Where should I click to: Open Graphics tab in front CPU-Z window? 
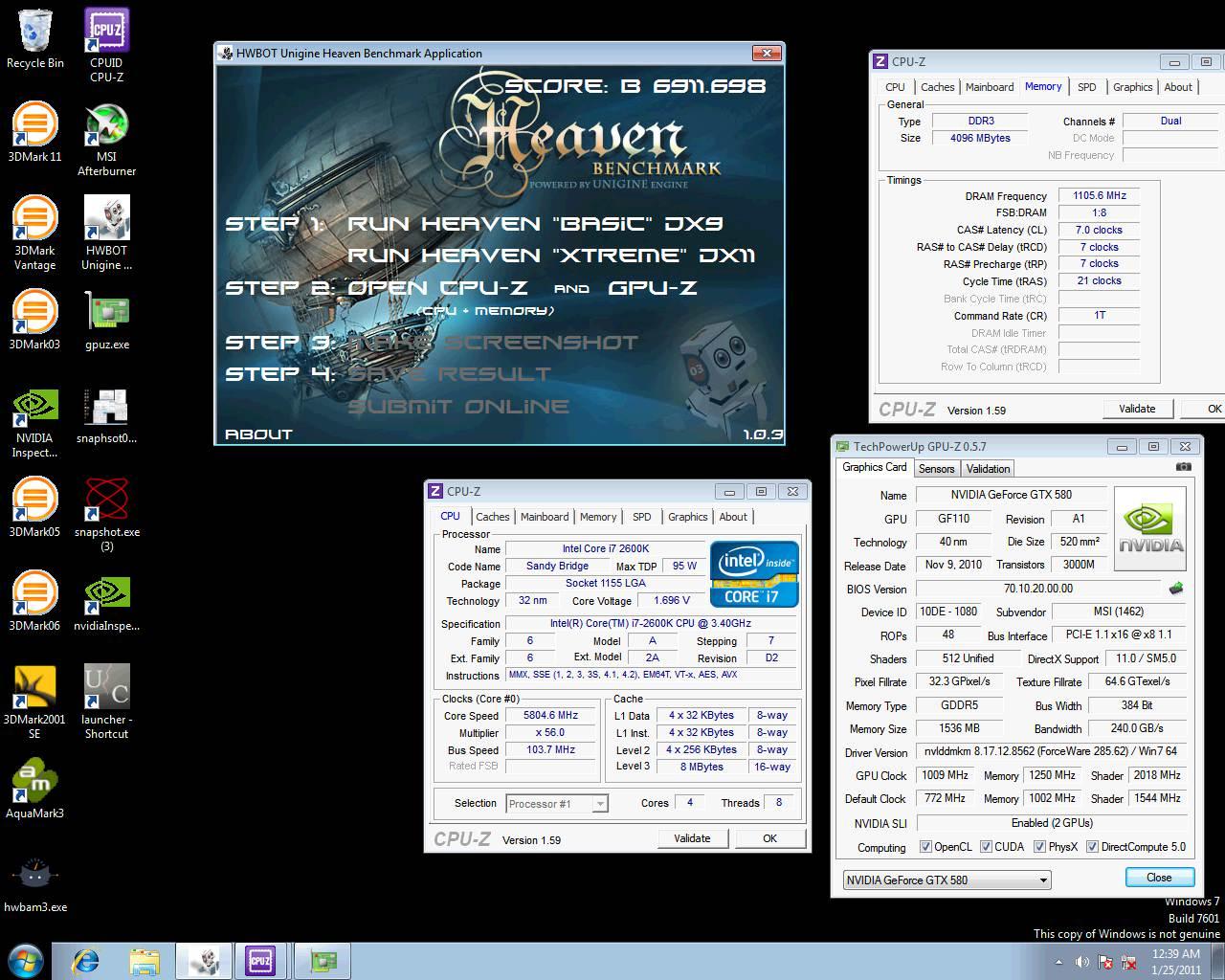688,517
